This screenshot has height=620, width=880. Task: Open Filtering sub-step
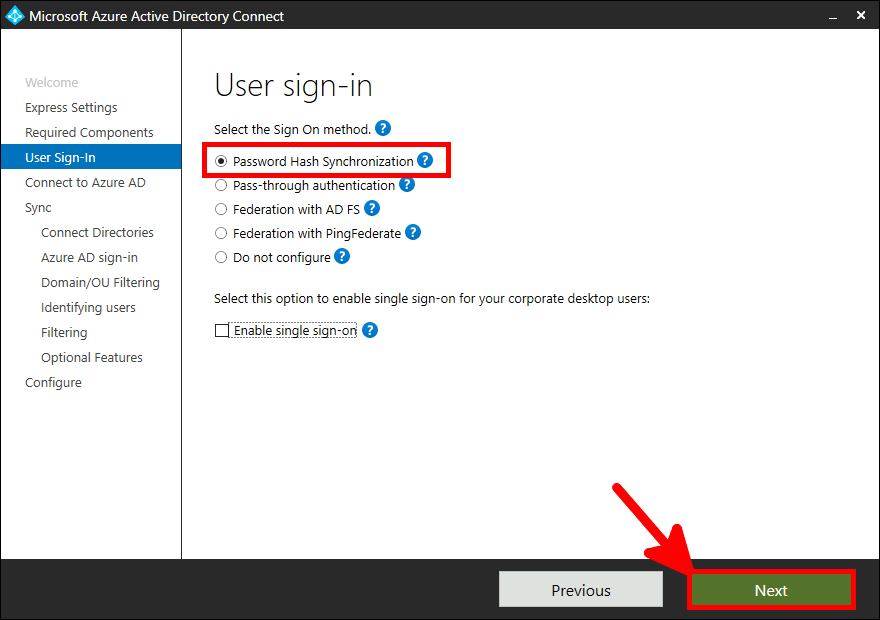64,332
